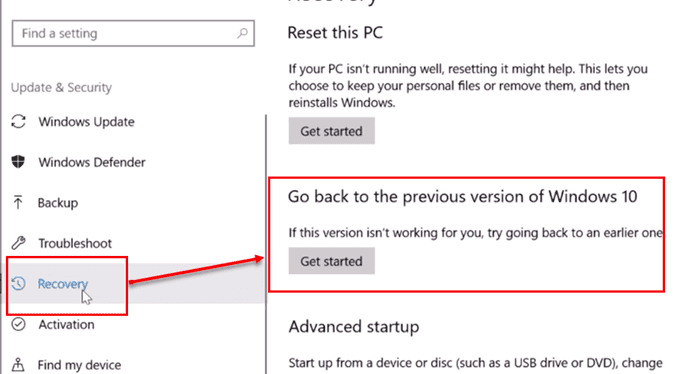Open Find my device settings
Viewport: 674px width, 374px height.
point(79,365)
